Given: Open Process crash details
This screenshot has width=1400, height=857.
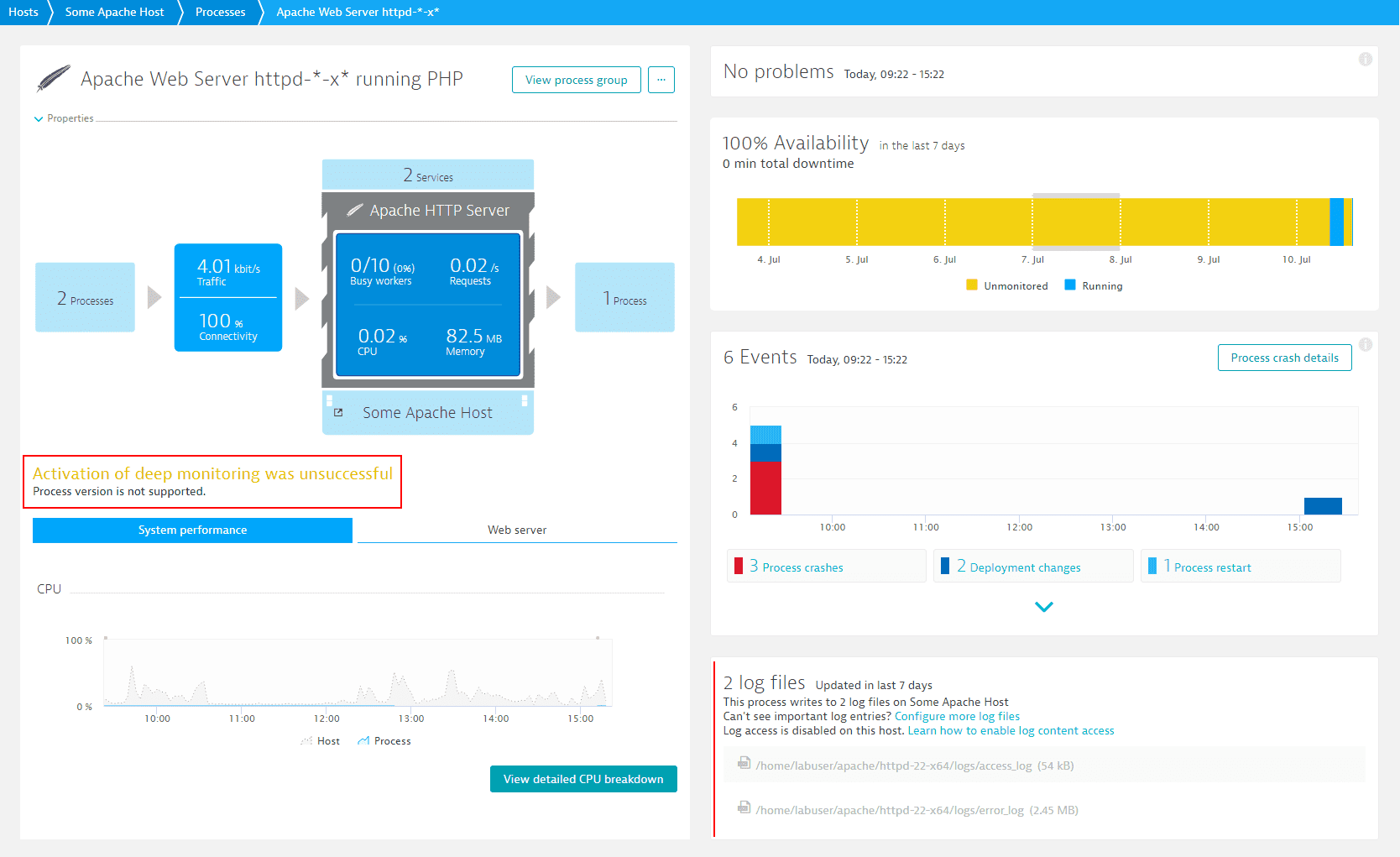Looking at the screenshot, I should (1285, 358).
